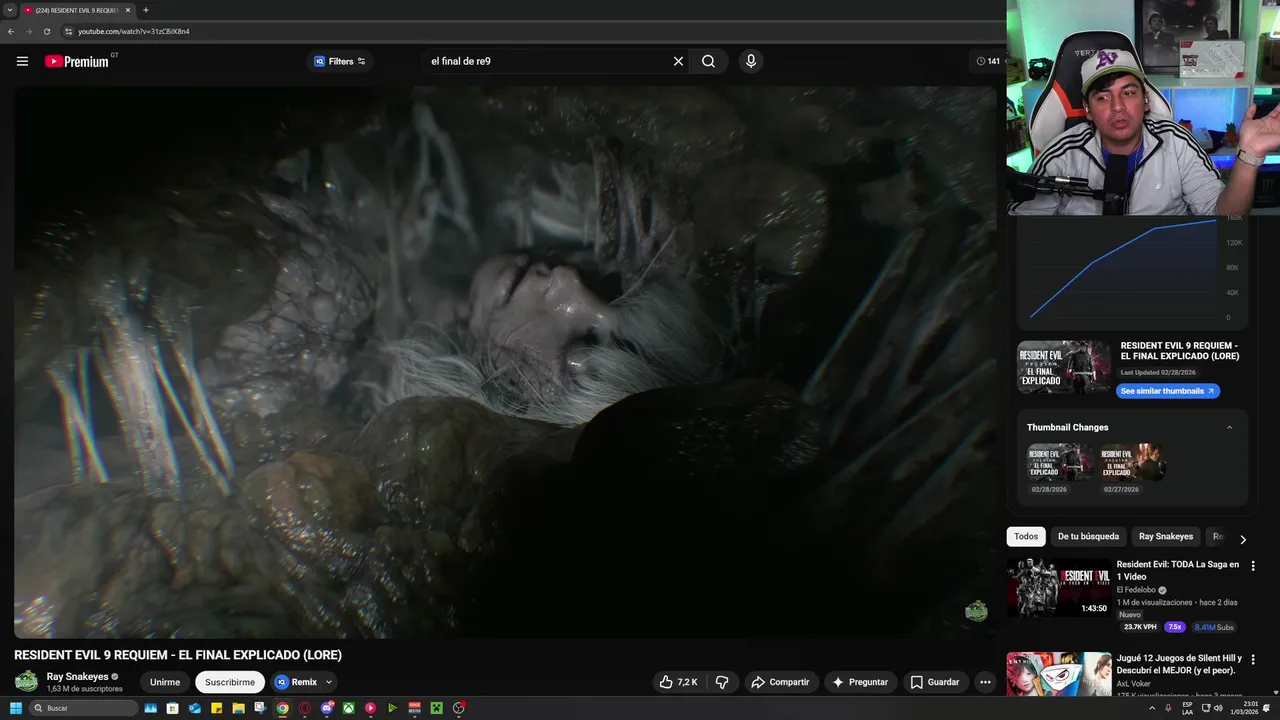Open options menu for Resident Evil TODA La Saga
This screenshot has height=720, width=1280.
tap(1253, 566)
